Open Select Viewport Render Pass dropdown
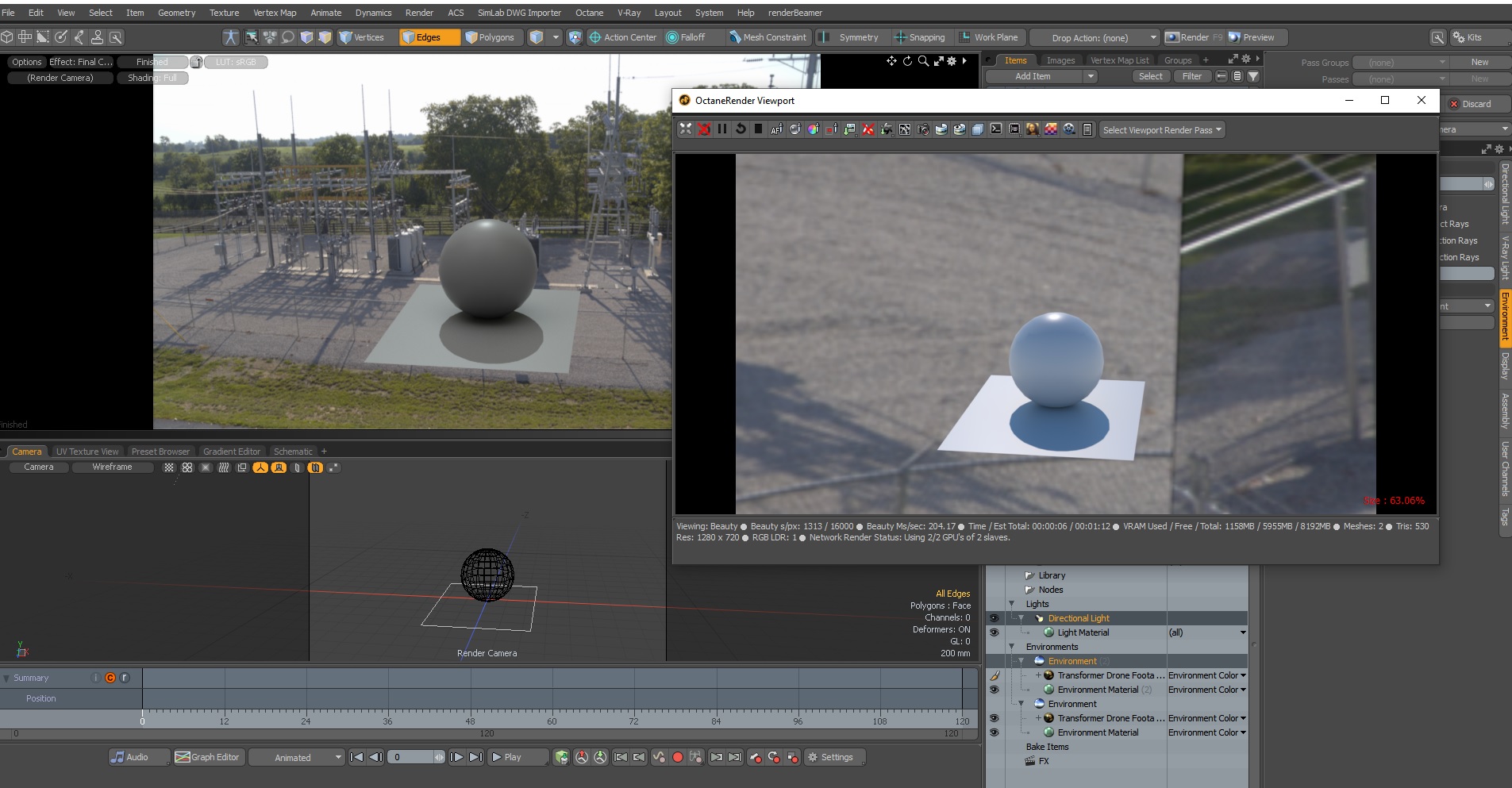 pos(1163,130)
